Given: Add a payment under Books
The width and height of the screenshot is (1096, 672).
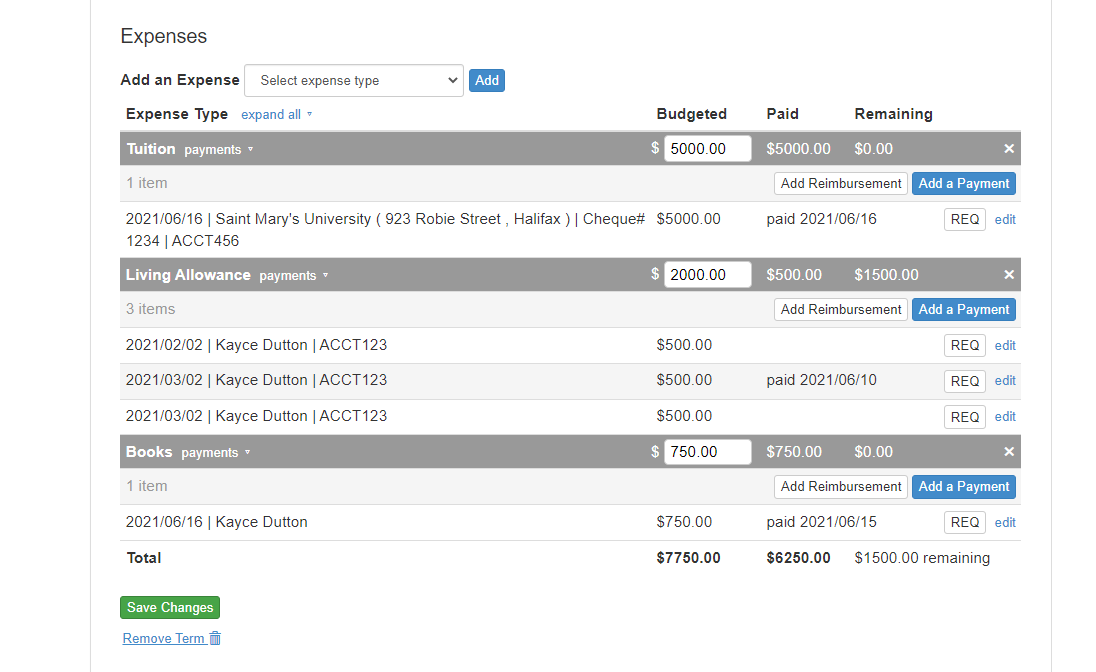Looking at the screenshot, I should [964, 486].
